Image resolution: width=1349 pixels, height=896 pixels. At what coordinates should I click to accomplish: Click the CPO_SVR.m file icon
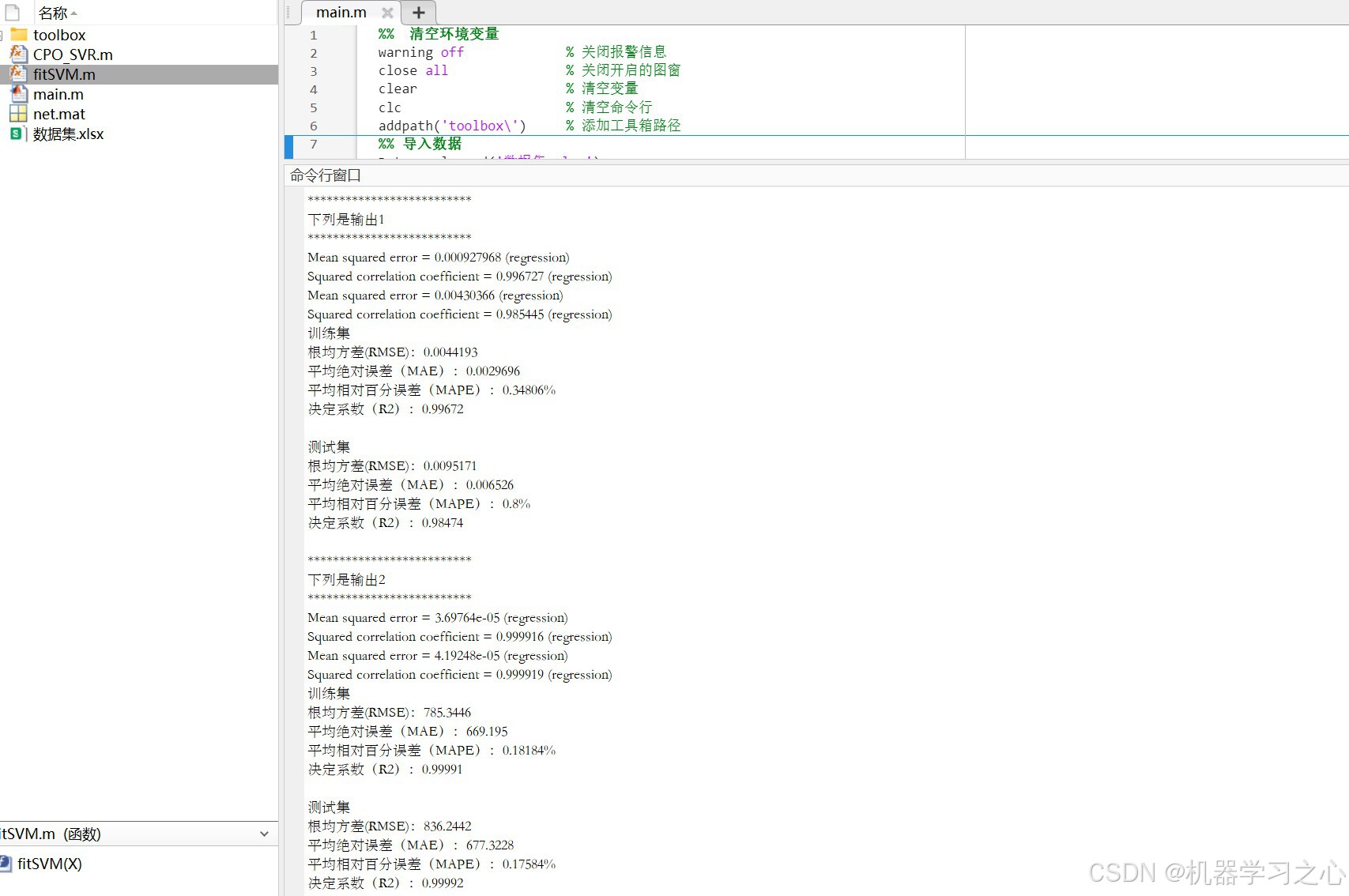point(19,55)
